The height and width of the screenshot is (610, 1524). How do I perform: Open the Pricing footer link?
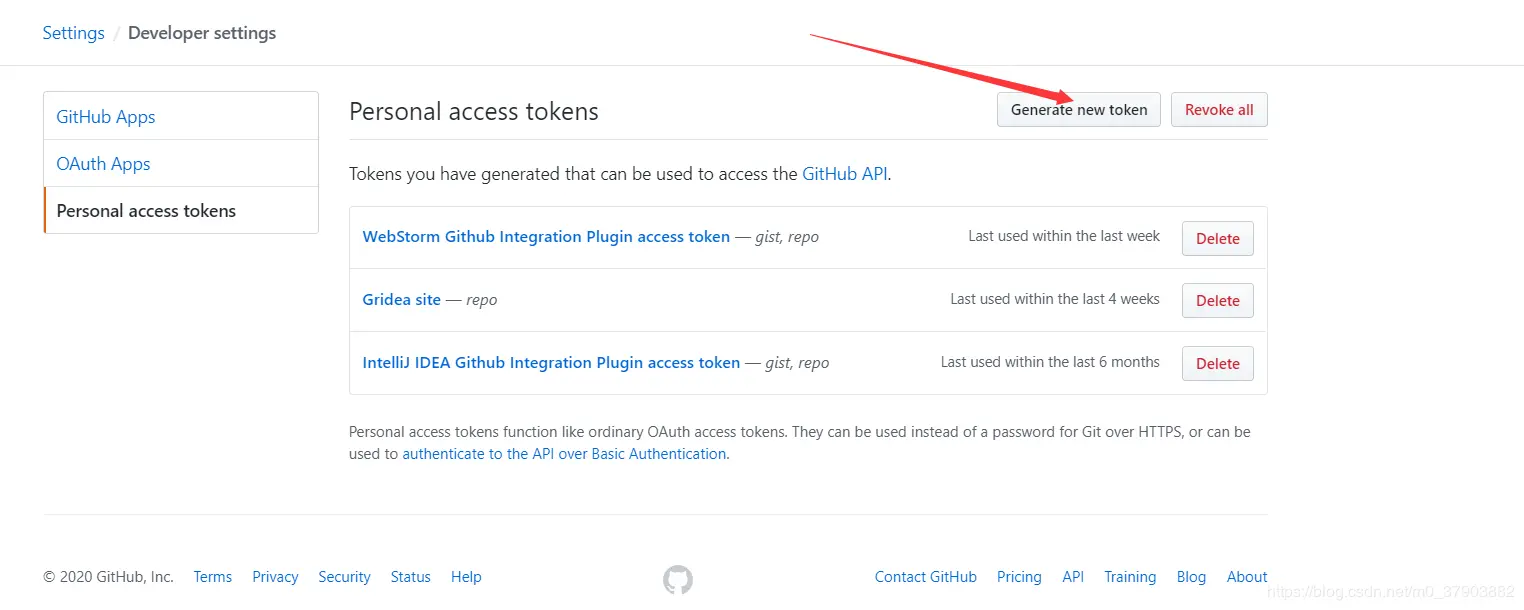pos(1019,577)
